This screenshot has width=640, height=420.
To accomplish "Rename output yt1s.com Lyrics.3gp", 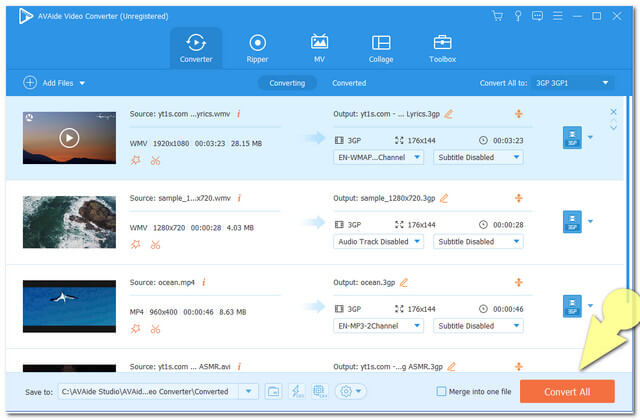I will coord(449,114).
